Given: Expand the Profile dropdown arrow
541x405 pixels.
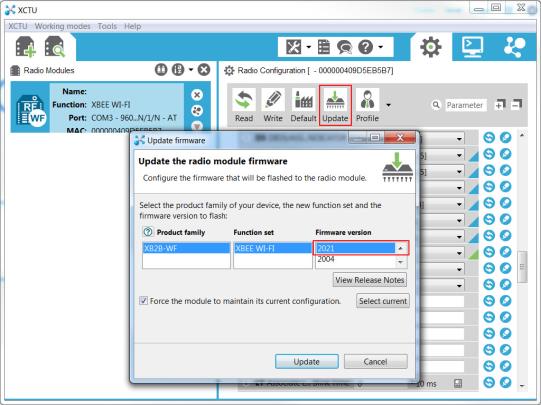Looking at the screenshot, I should (388, 105).
